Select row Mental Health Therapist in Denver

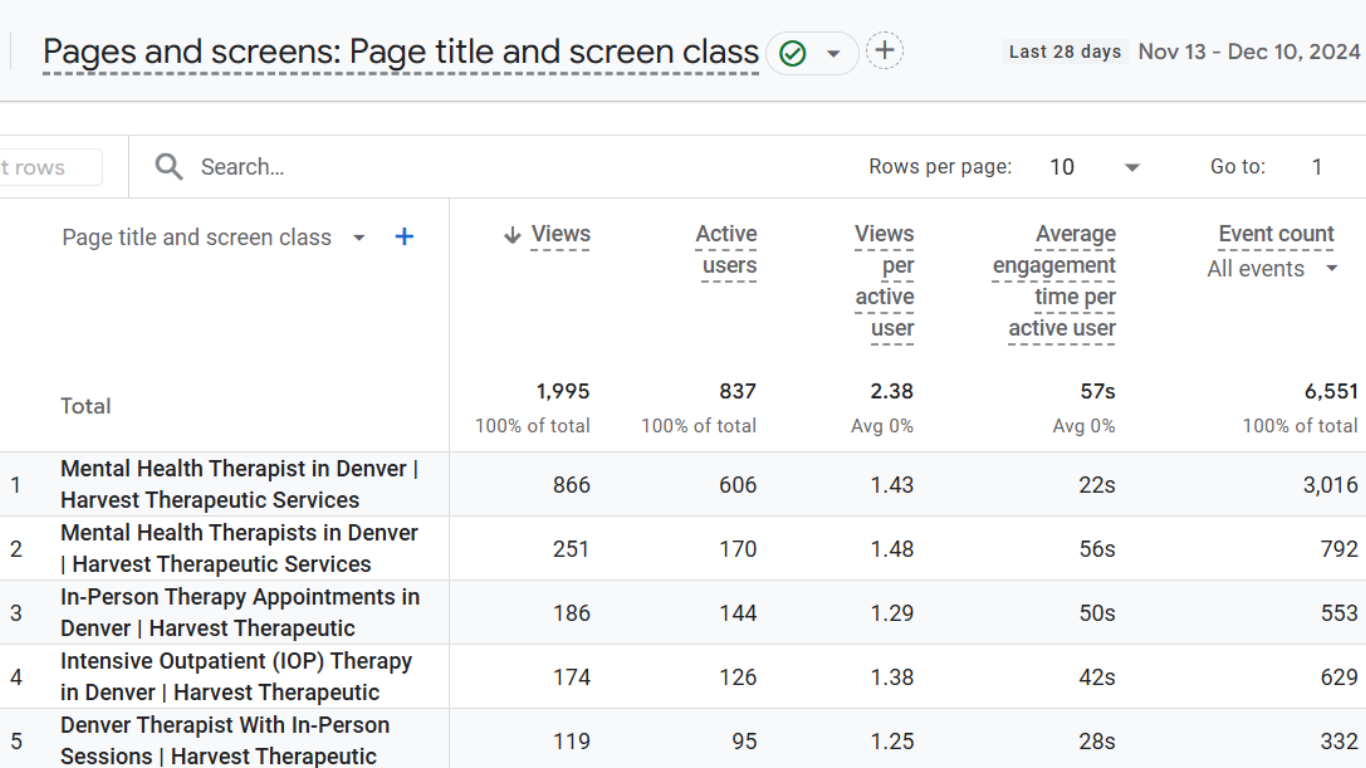239,484
